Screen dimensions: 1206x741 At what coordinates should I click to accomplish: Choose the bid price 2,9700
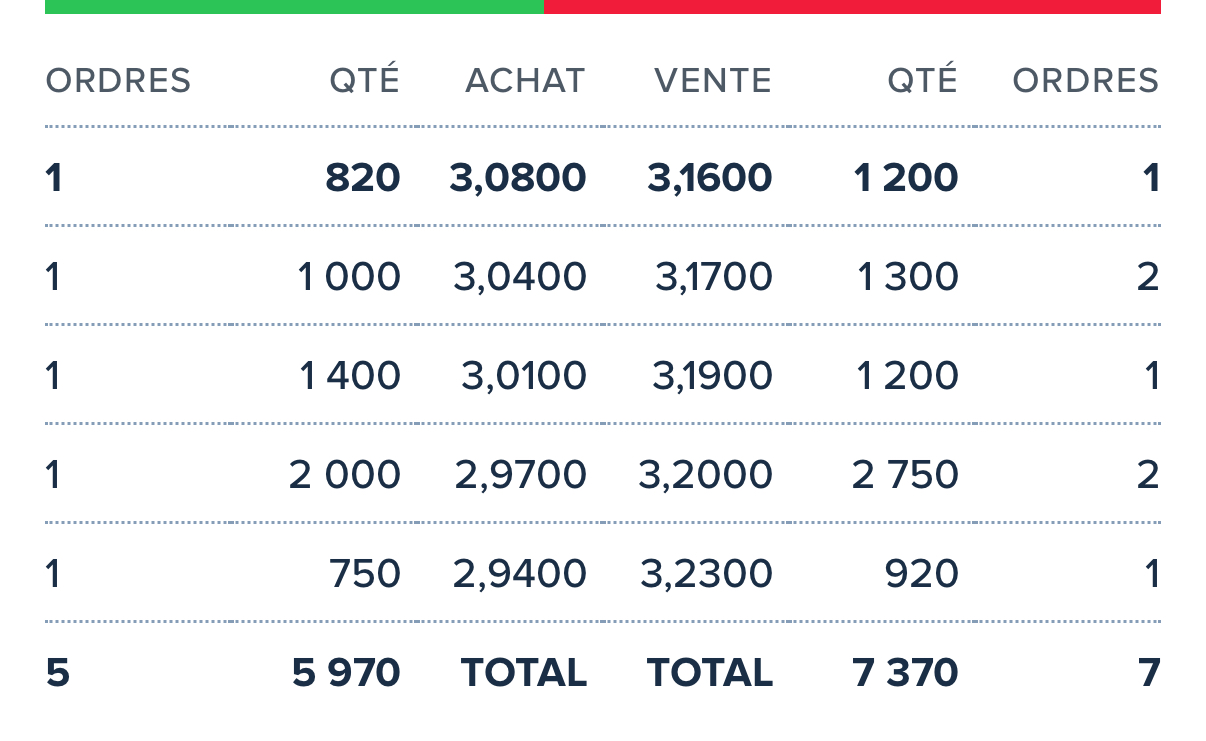(x=520, y=475)
